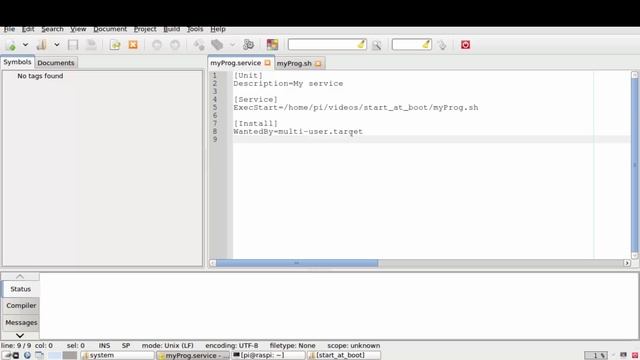Click 'No tags found' in Symbols panel
Screen dimensions: 640x360
point(40,76)
